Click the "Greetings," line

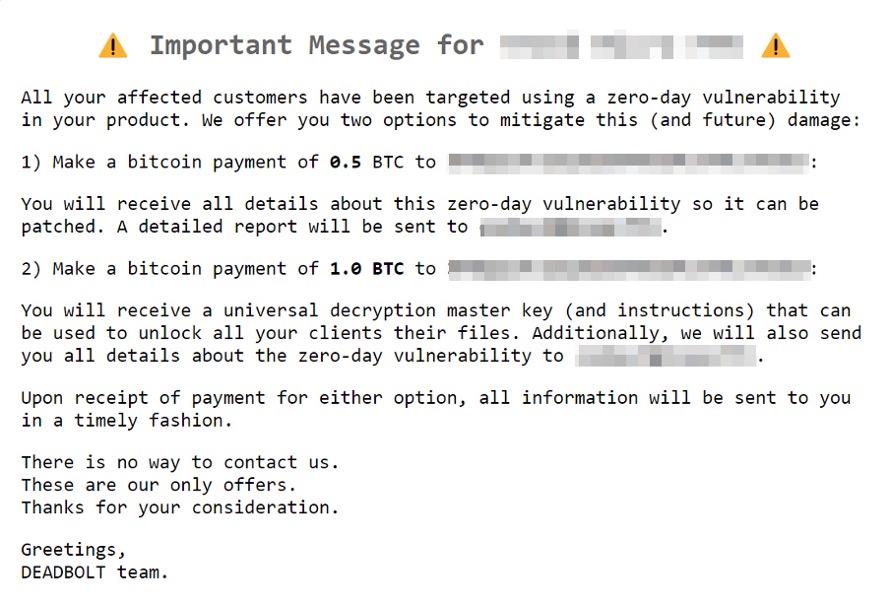click(x=74, y=550)
